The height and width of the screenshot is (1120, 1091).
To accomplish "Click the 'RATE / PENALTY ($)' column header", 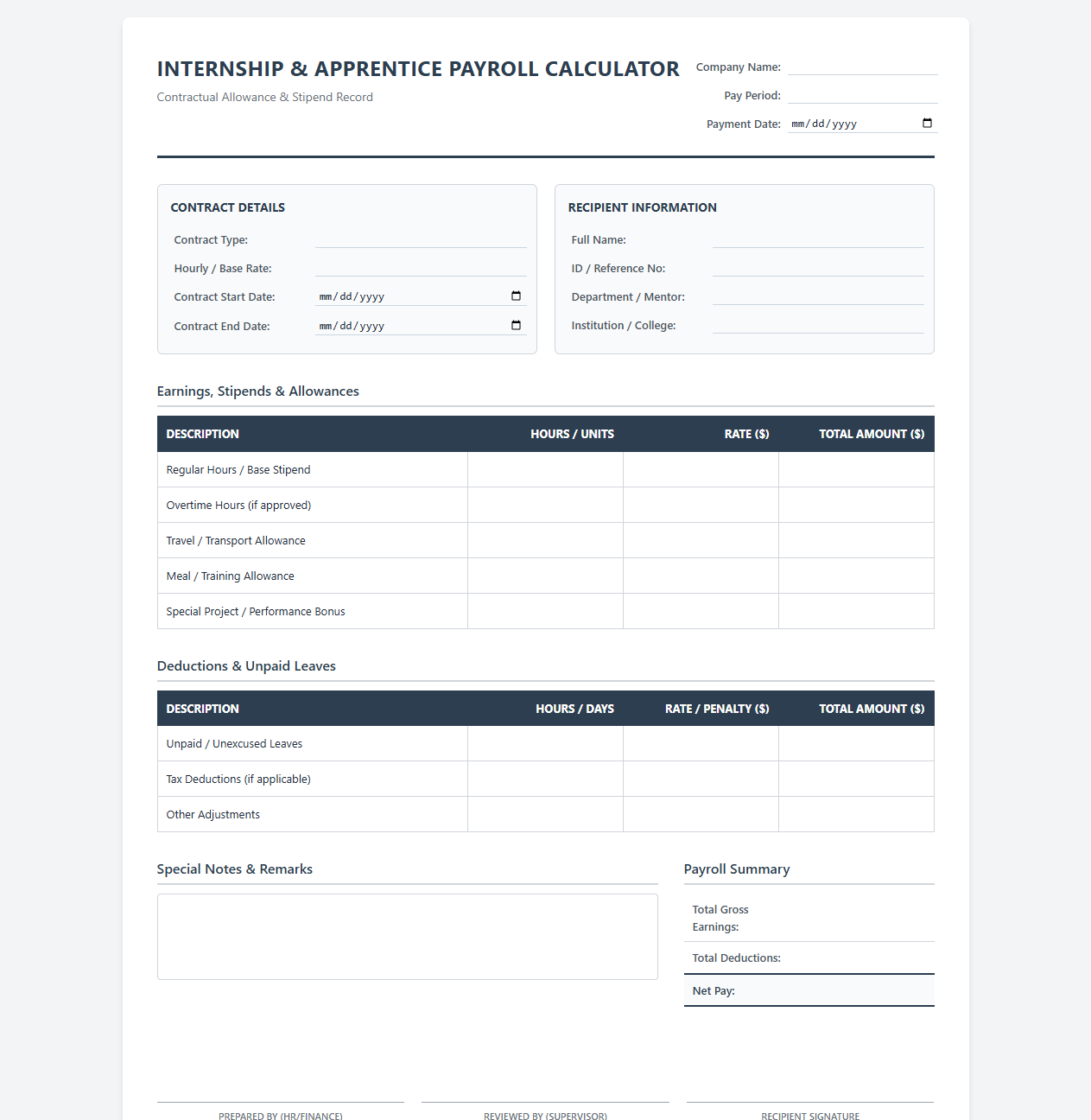I will [717, 709].
